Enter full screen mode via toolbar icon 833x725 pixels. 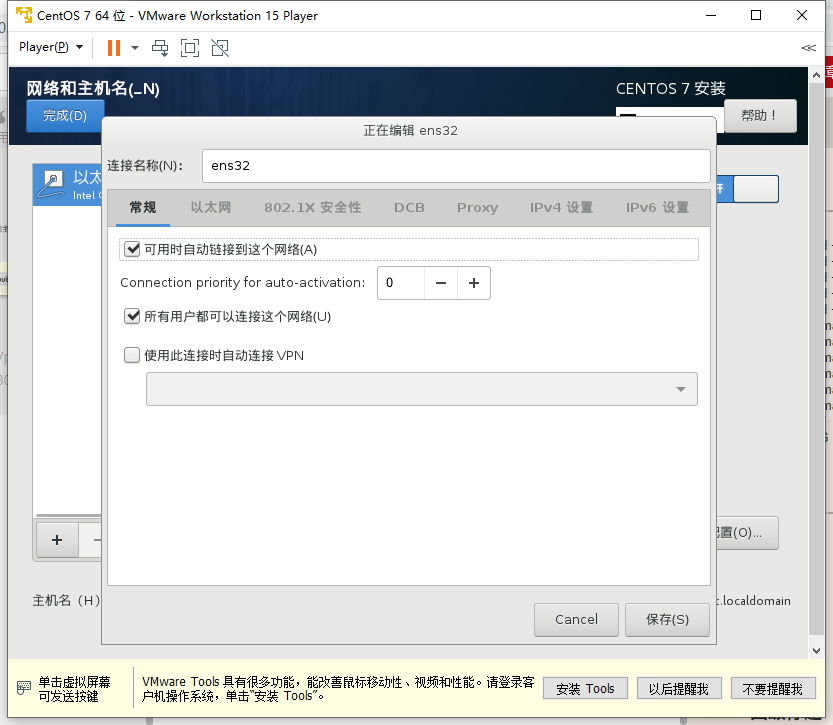tap(190, 47)
